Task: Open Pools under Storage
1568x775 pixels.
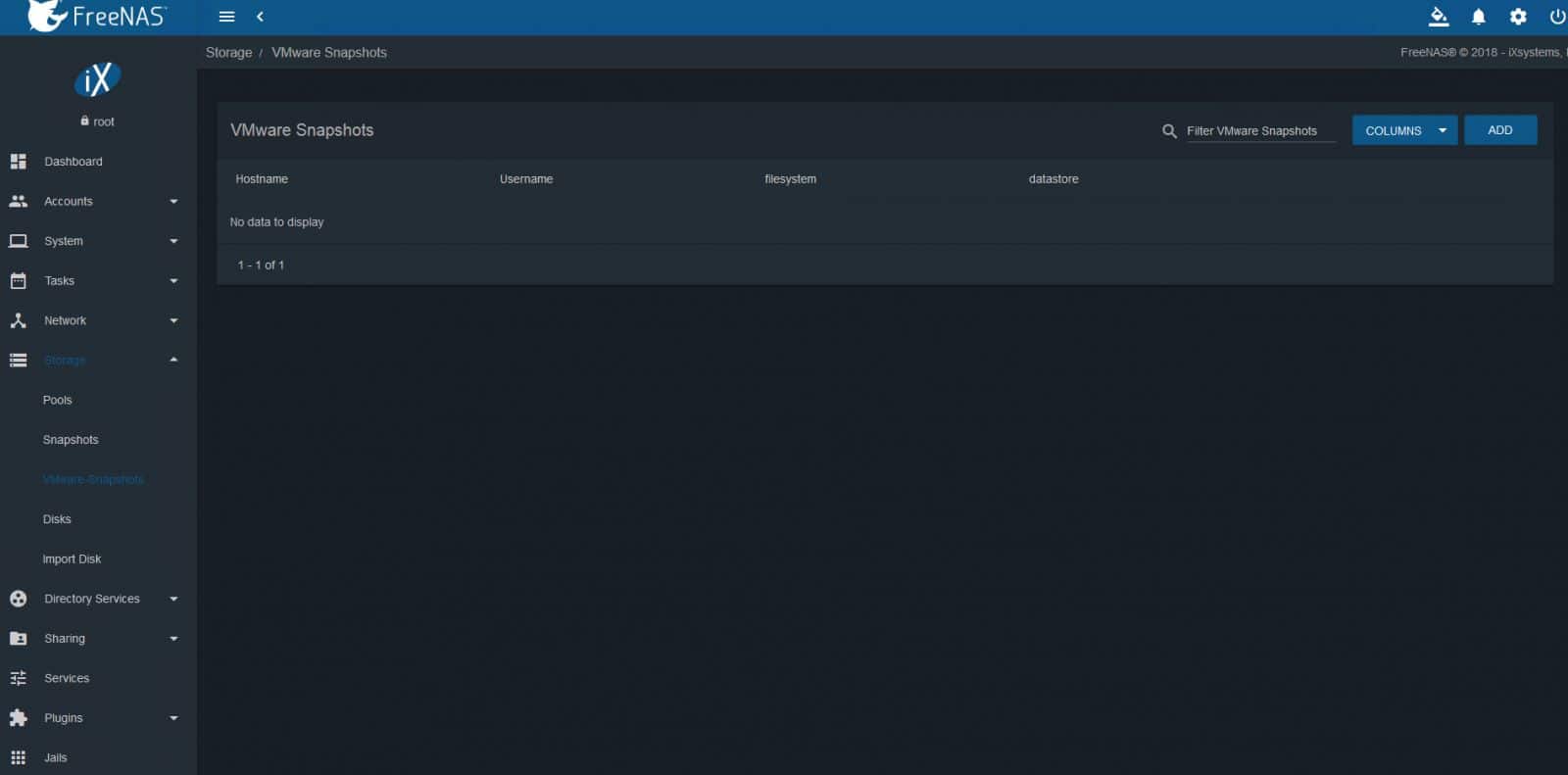Action: (x=57, y=400)
